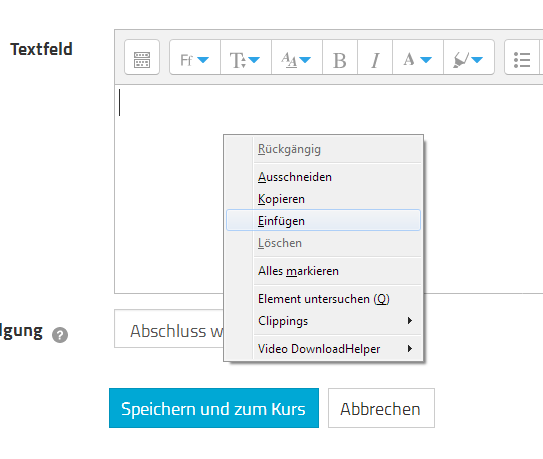Select Einfügen from the context menu
Image resolution: width=543 pixels, height=459 pixels.
(323, 220)
